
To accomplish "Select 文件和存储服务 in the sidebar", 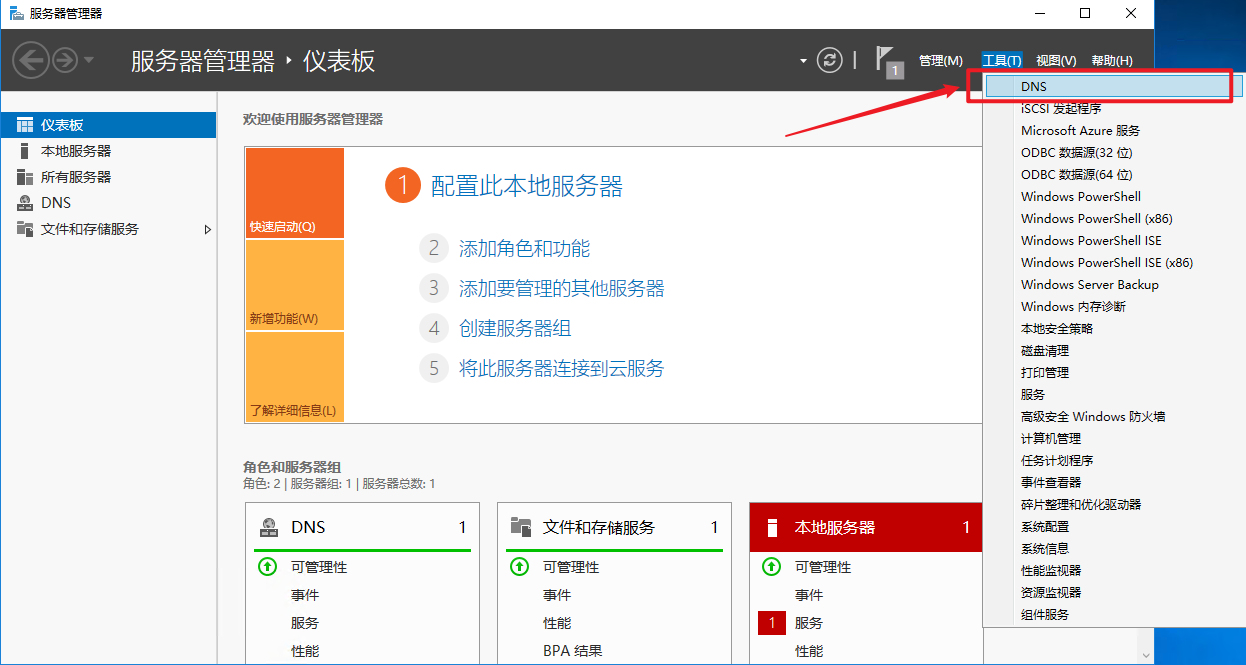I will point(108,229).
